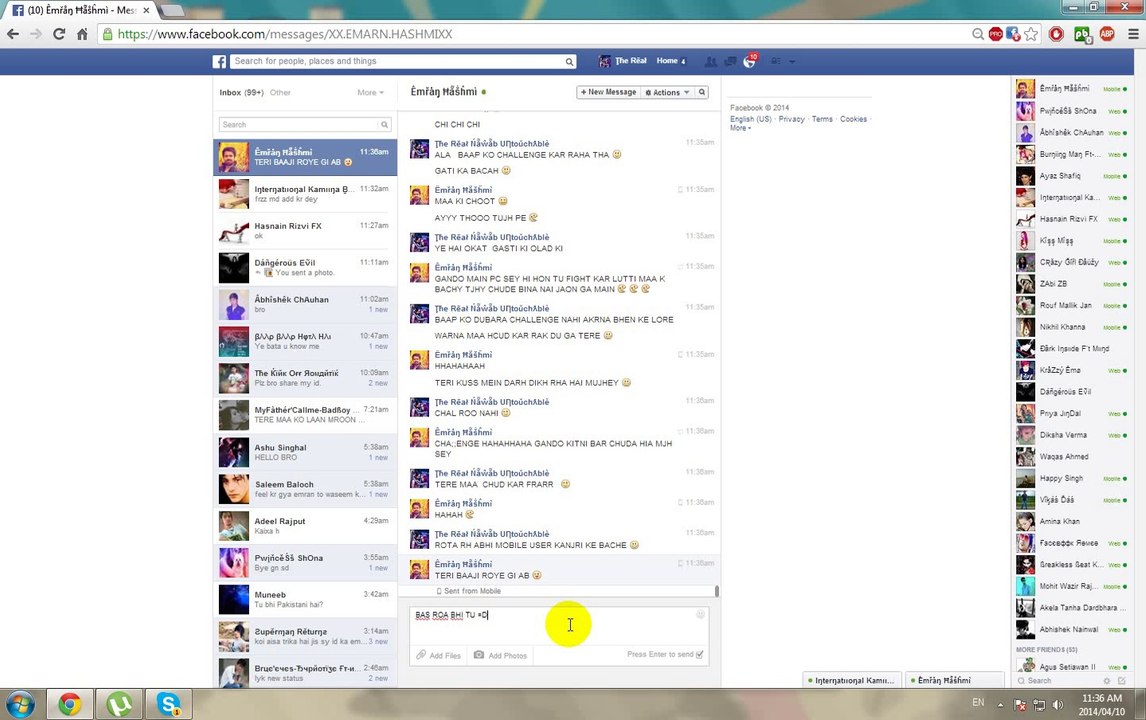Click the Facebook logo icon
The image size is (1146, 720).
coord(219,61)
